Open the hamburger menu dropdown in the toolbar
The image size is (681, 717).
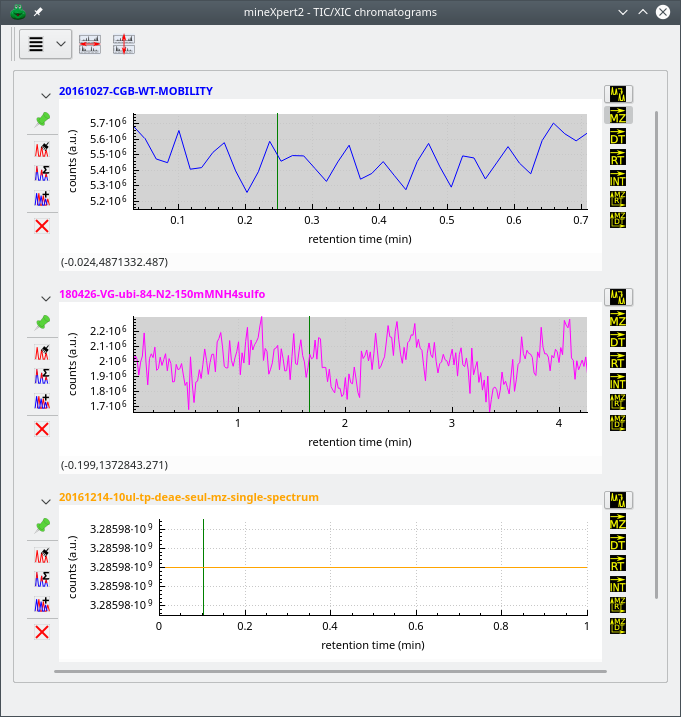(x=45, y=44)
